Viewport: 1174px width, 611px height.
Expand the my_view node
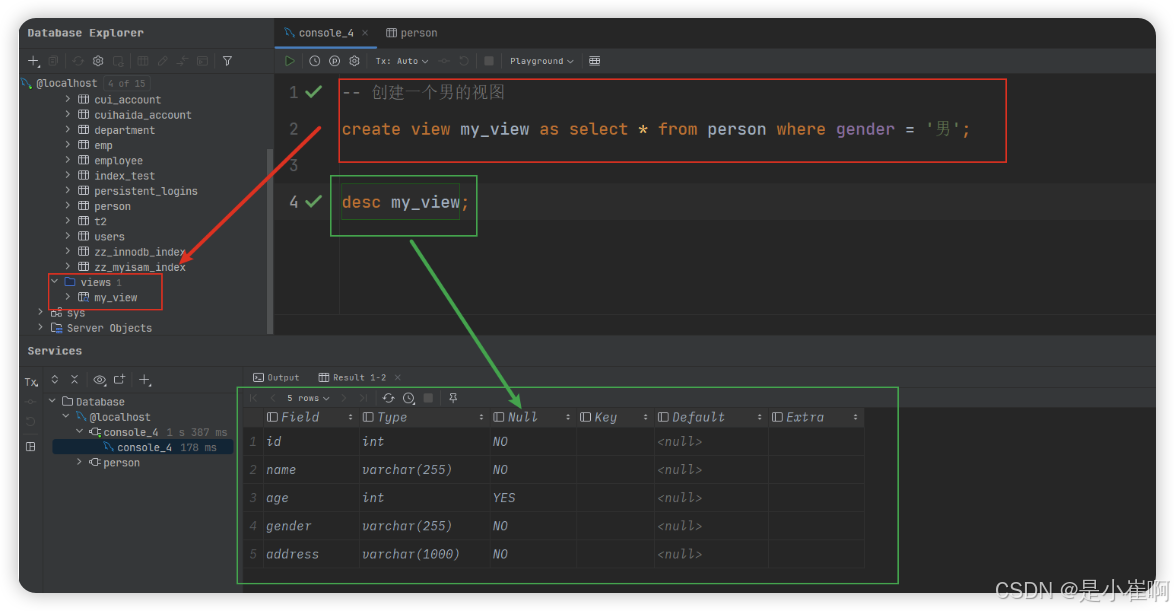pos(67,297)
